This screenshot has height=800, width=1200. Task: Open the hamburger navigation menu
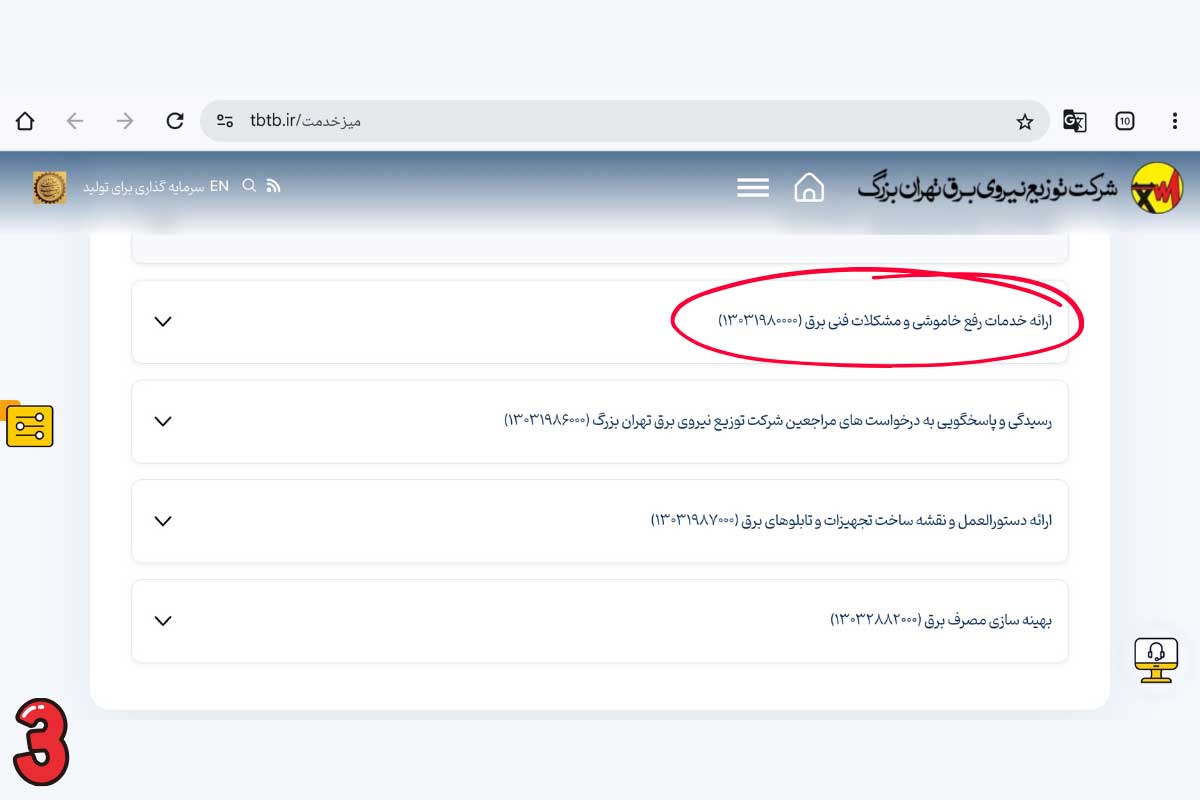coord(753,187)
